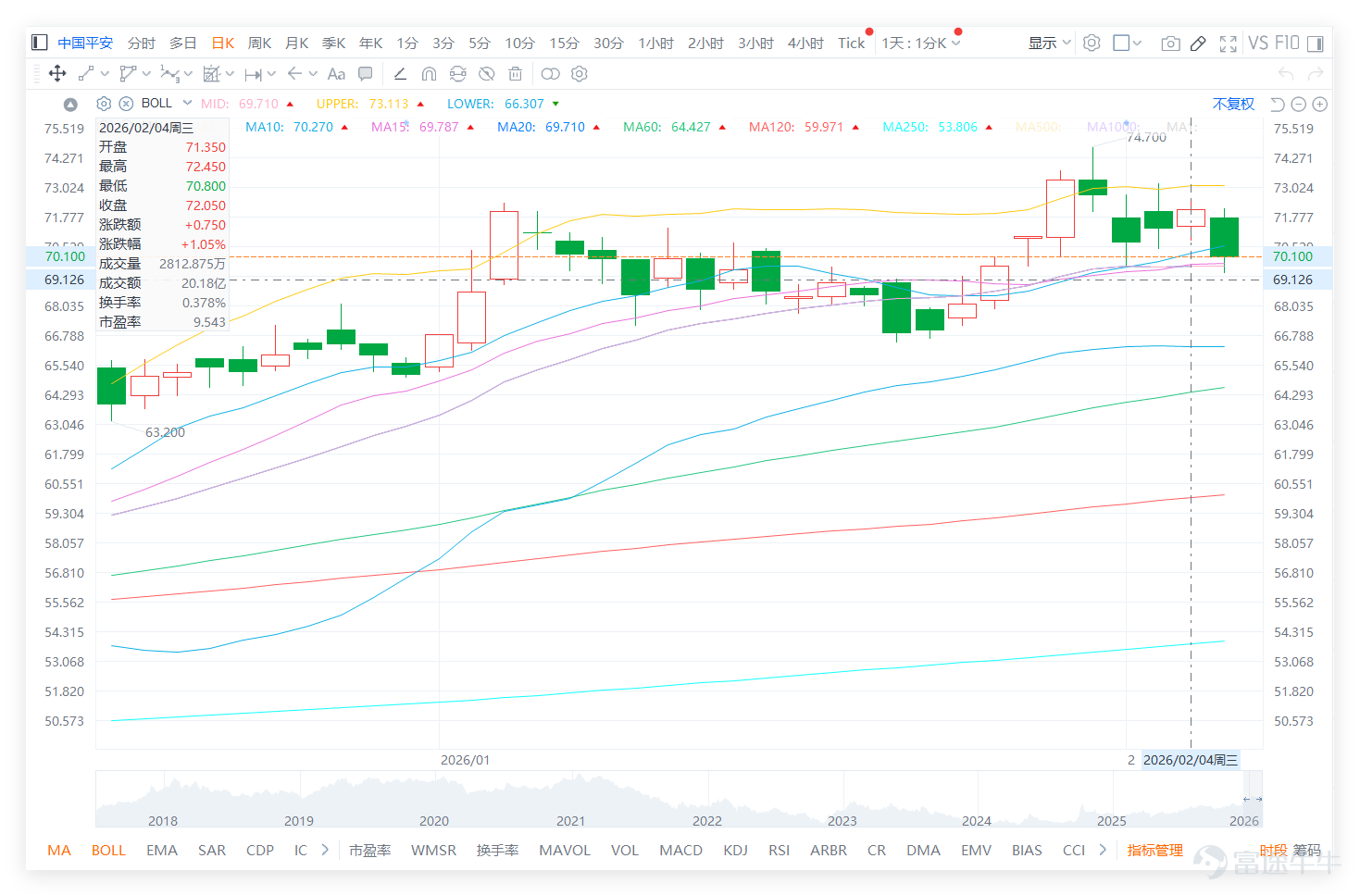
Task: Click the 2022 region on timeline navigator
Action: (x=706, y=820)
